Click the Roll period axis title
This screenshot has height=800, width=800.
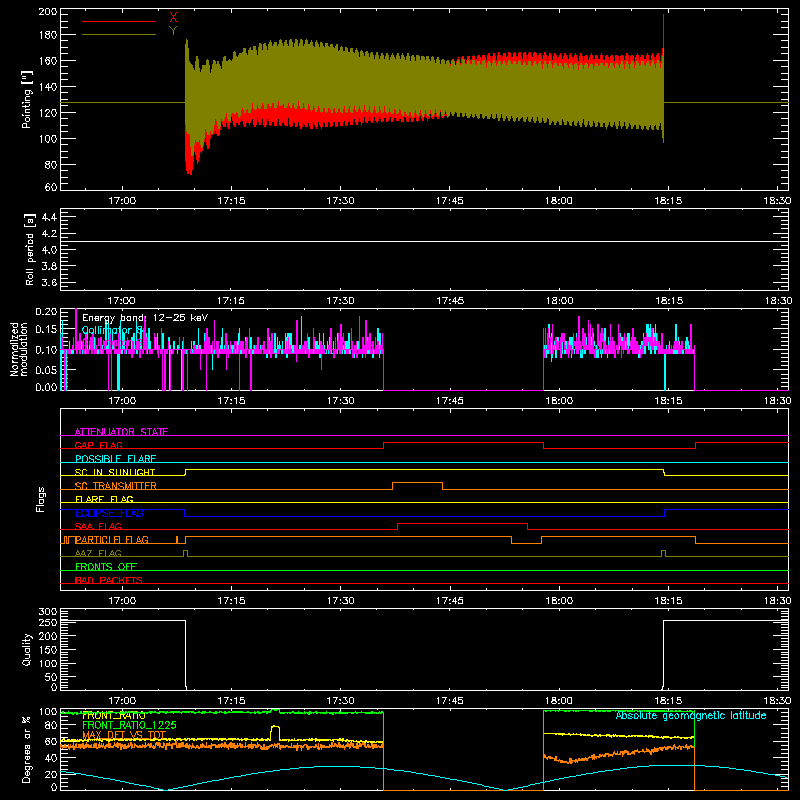(29, 249)
